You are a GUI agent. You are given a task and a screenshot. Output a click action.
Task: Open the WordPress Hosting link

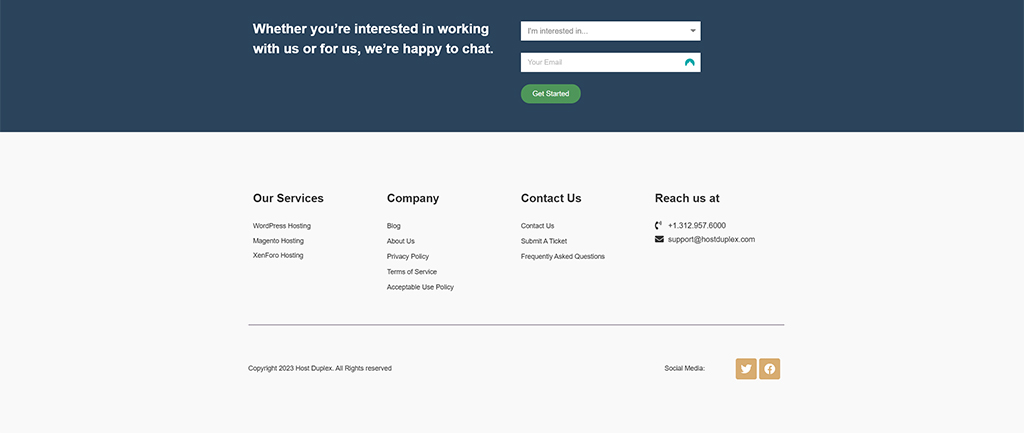(x=282, y=226)
